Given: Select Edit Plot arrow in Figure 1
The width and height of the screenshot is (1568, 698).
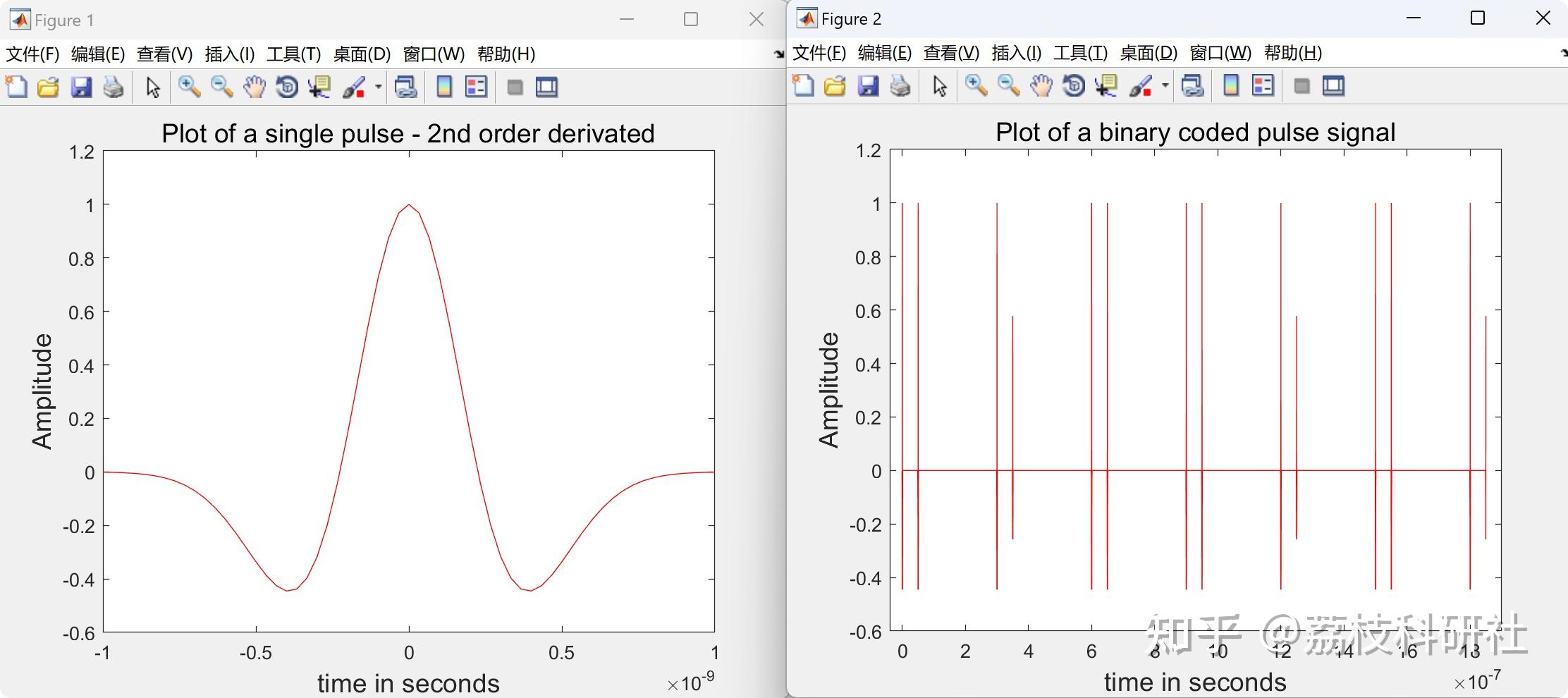Looking at the screenshot, I should [152, 87].
